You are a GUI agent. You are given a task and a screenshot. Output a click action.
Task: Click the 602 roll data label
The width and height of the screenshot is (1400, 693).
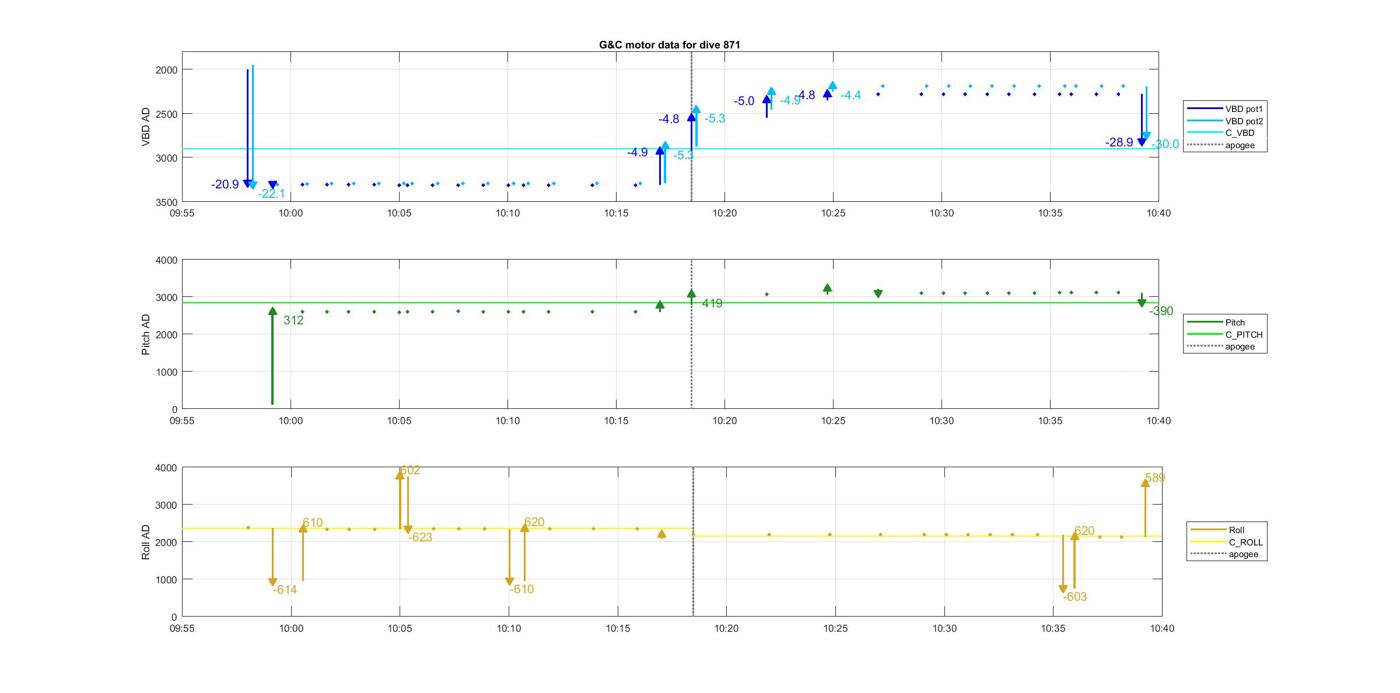[410, 470]
